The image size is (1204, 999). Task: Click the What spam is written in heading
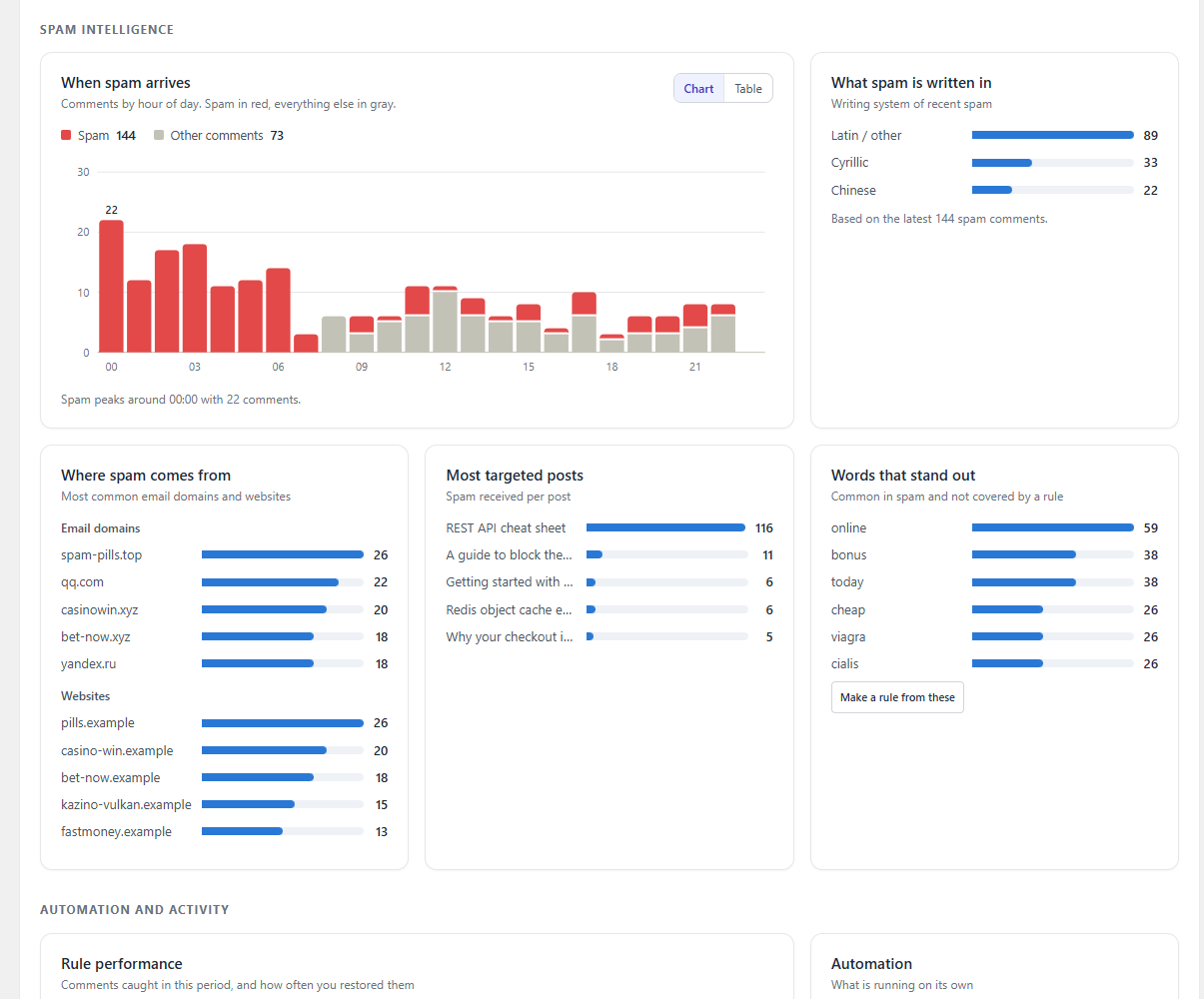(911, 83)
